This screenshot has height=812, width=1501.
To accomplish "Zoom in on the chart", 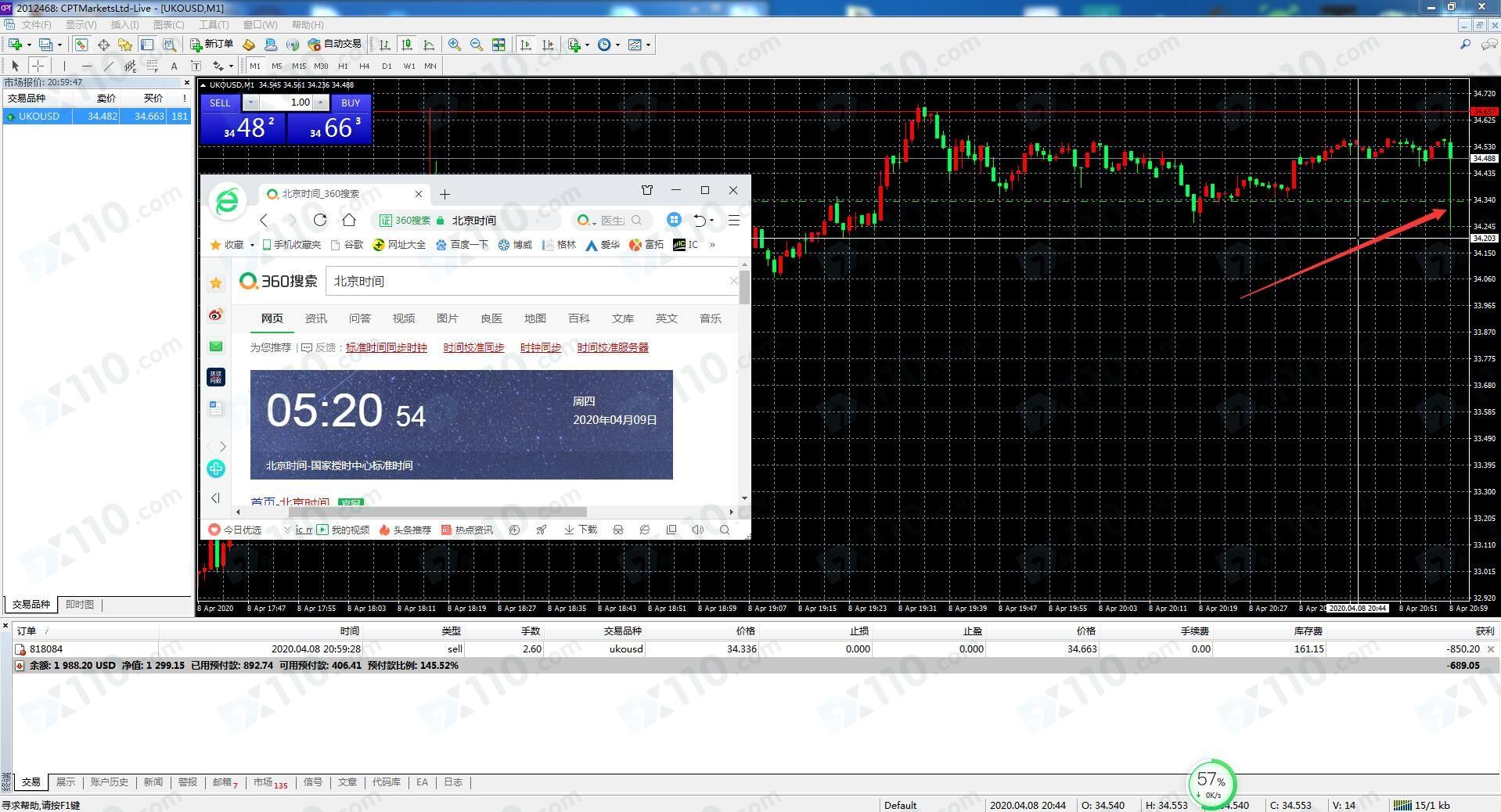I will pyautogui.click(x=454, y=45).
